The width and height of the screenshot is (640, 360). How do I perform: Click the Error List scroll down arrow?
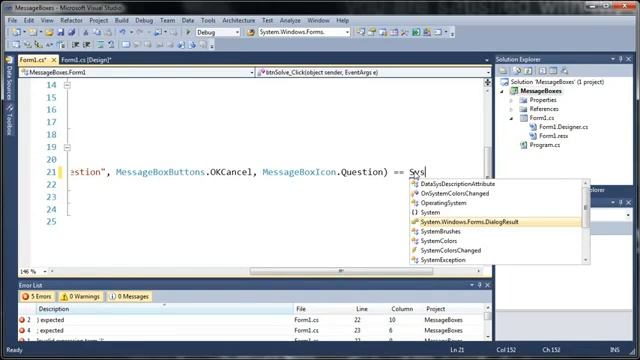coord(488,337)
